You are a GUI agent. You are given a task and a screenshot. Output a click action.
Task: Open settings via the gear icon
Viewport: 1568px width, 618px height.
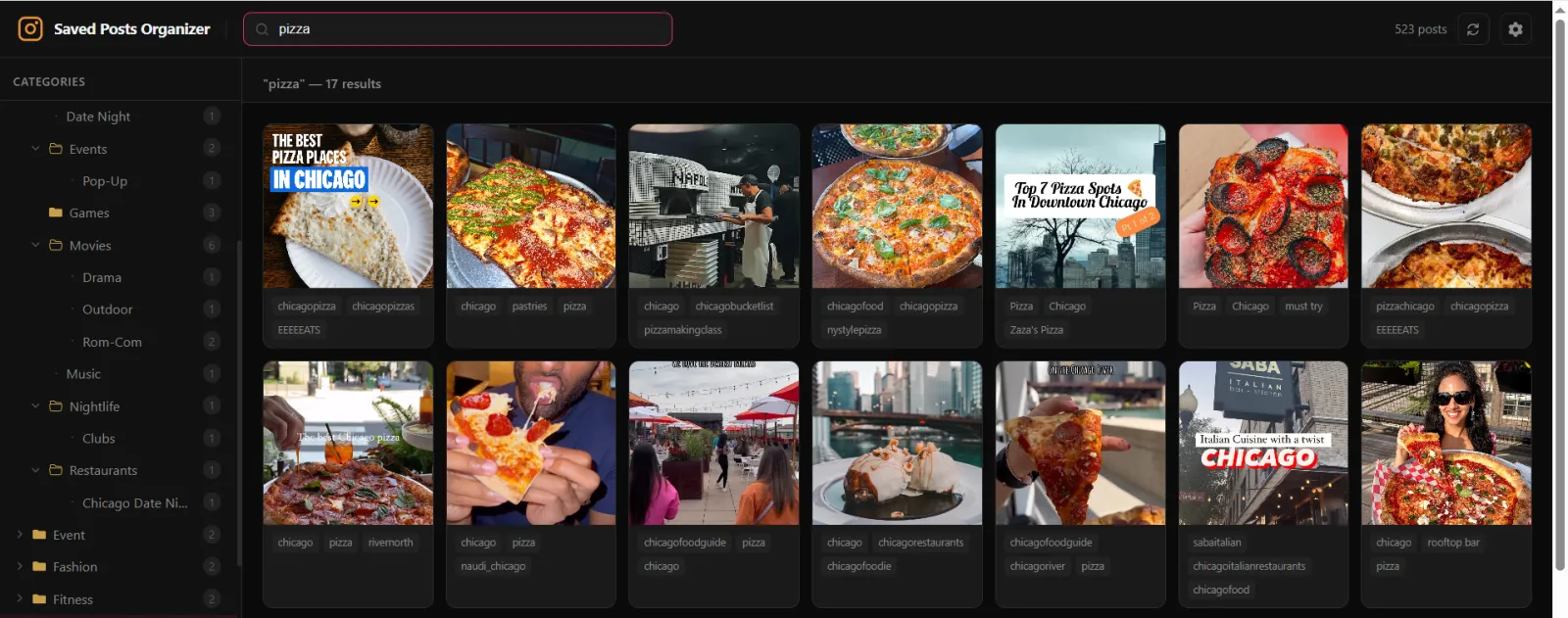click(x=1515, y=29)
